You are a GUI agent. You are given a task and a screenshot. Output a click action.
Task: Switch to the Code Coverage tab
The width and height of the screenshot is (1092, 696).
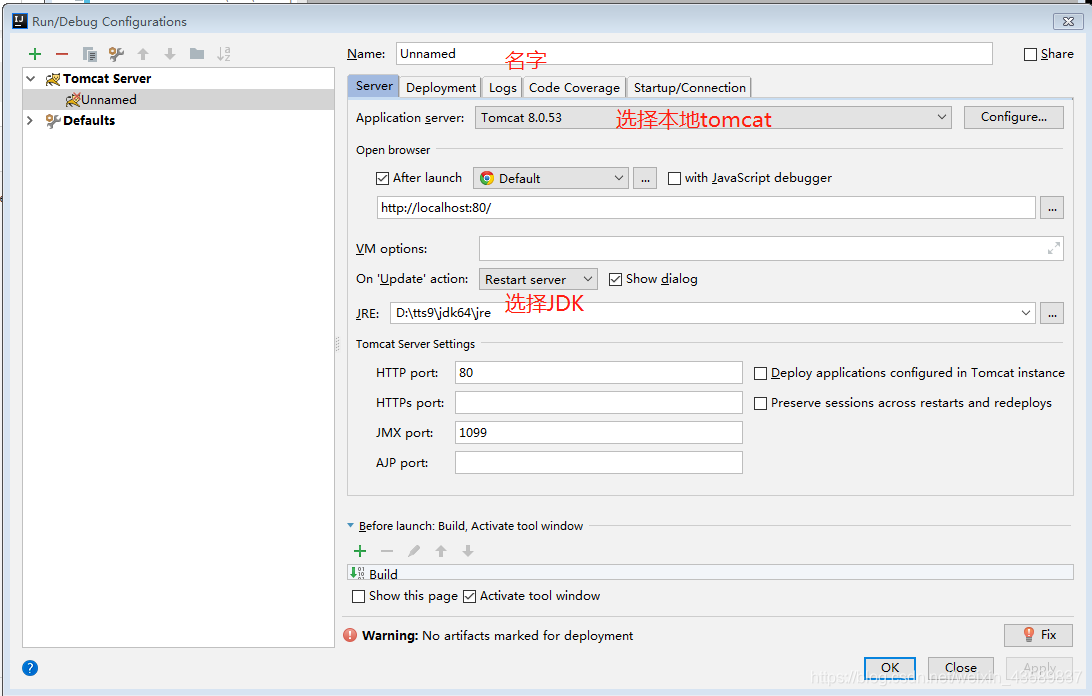coord(574,87)
